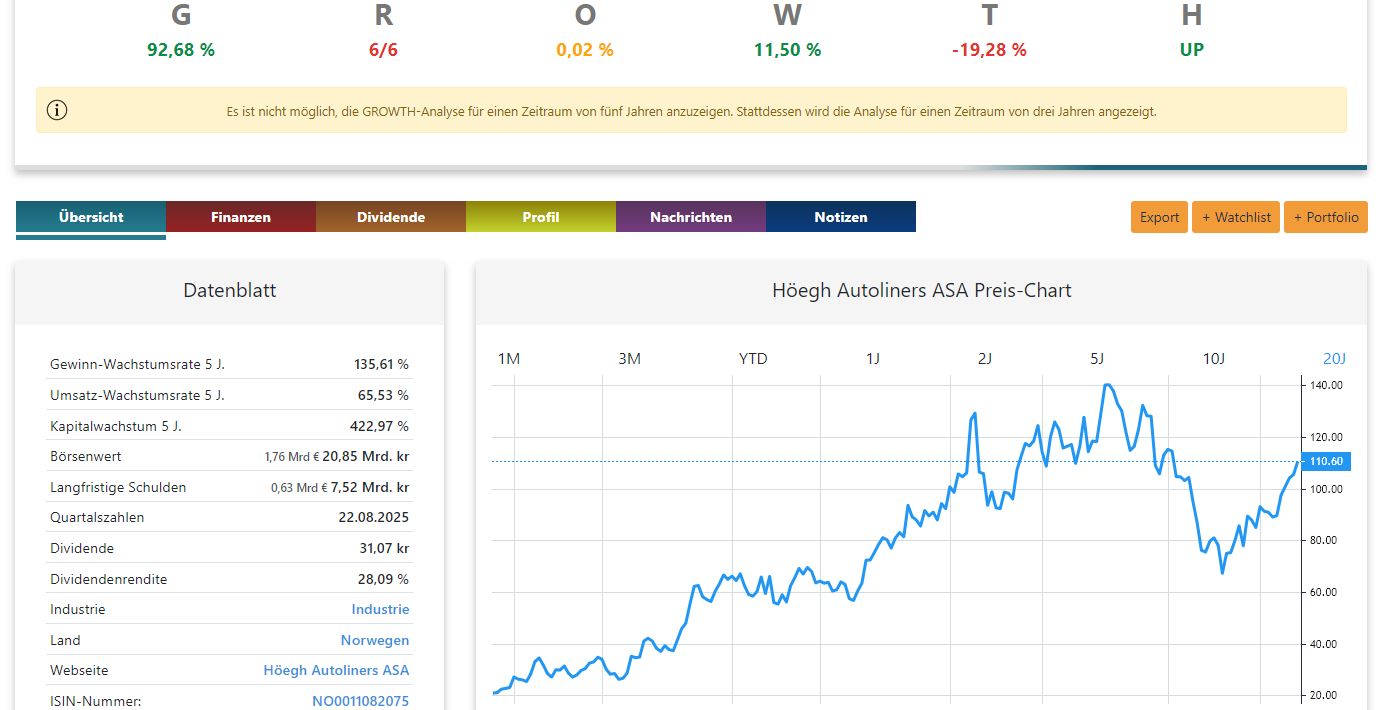Select the Profil tab

coord(541,217)
